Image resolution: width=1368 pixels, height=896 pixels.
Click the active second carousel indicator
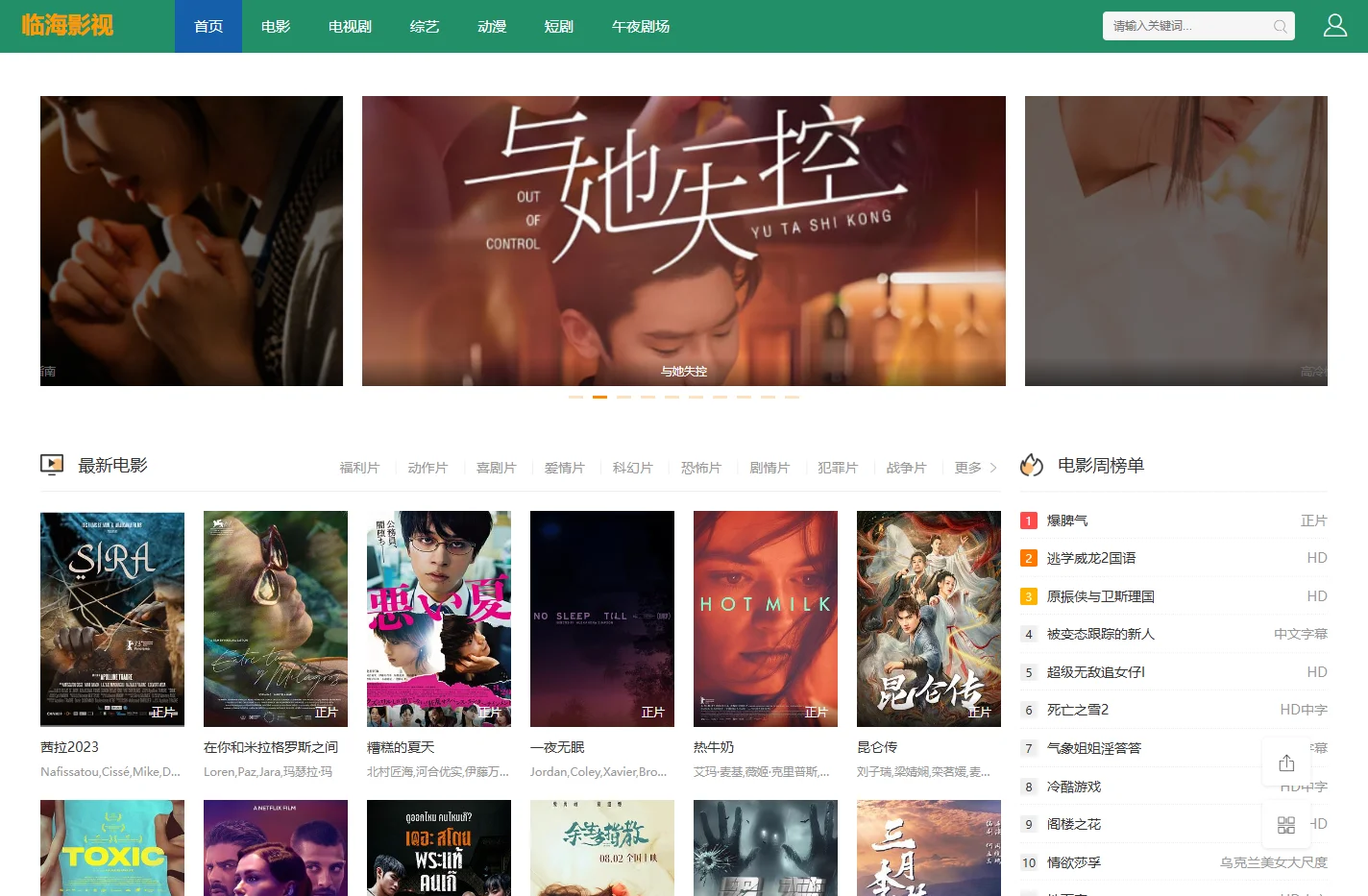pos(599,397)
